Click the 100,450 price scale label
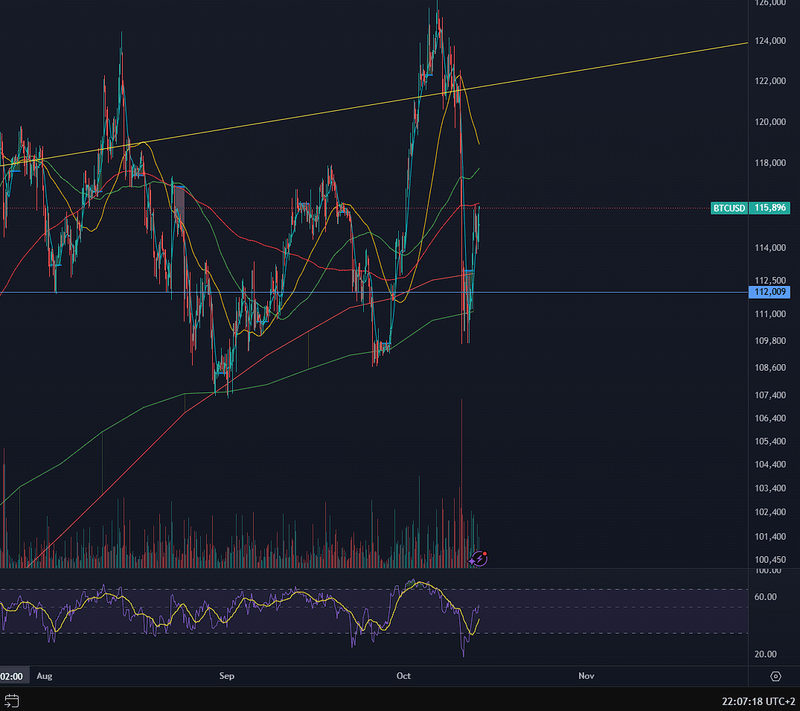The image size is (800, 711). pos(770,560)
